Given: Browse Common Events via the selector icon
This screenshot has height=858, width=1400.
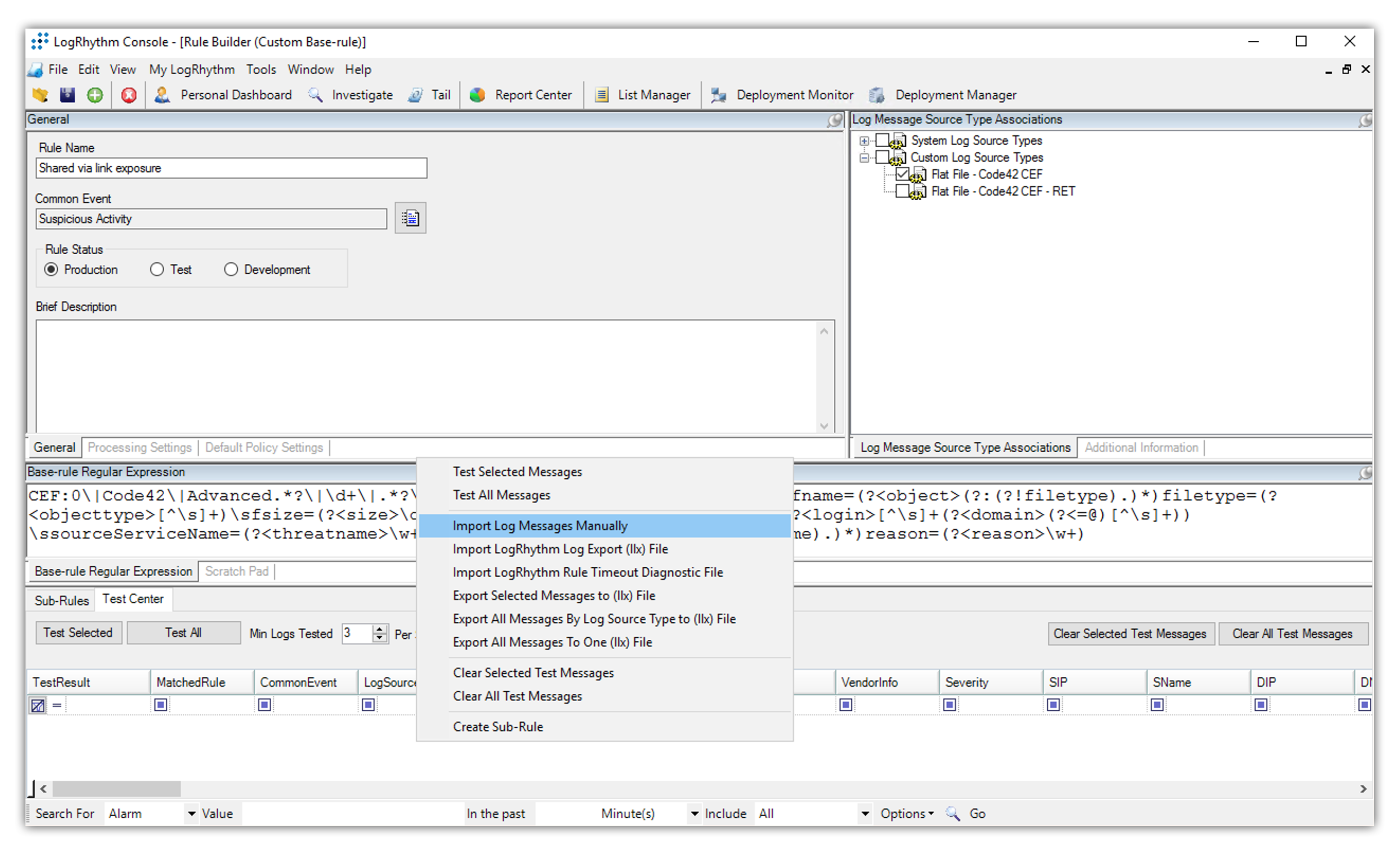Looking at the screenshot, I should (410, 218).
